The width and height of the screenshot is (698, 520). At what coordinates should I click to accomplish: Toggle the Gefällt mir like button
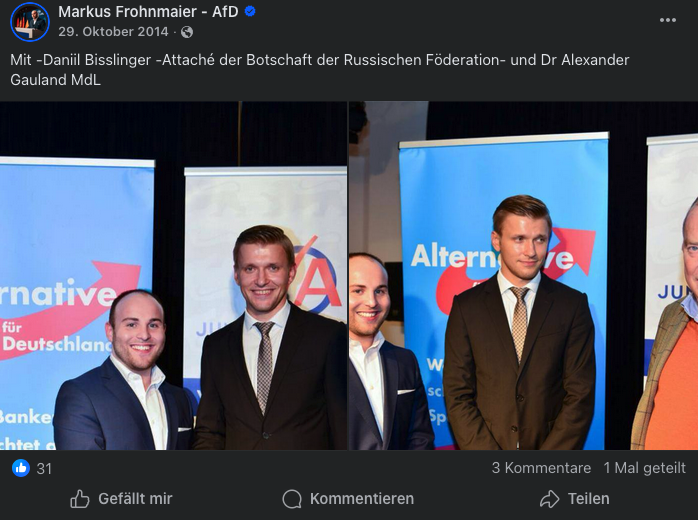coord(121,499)
